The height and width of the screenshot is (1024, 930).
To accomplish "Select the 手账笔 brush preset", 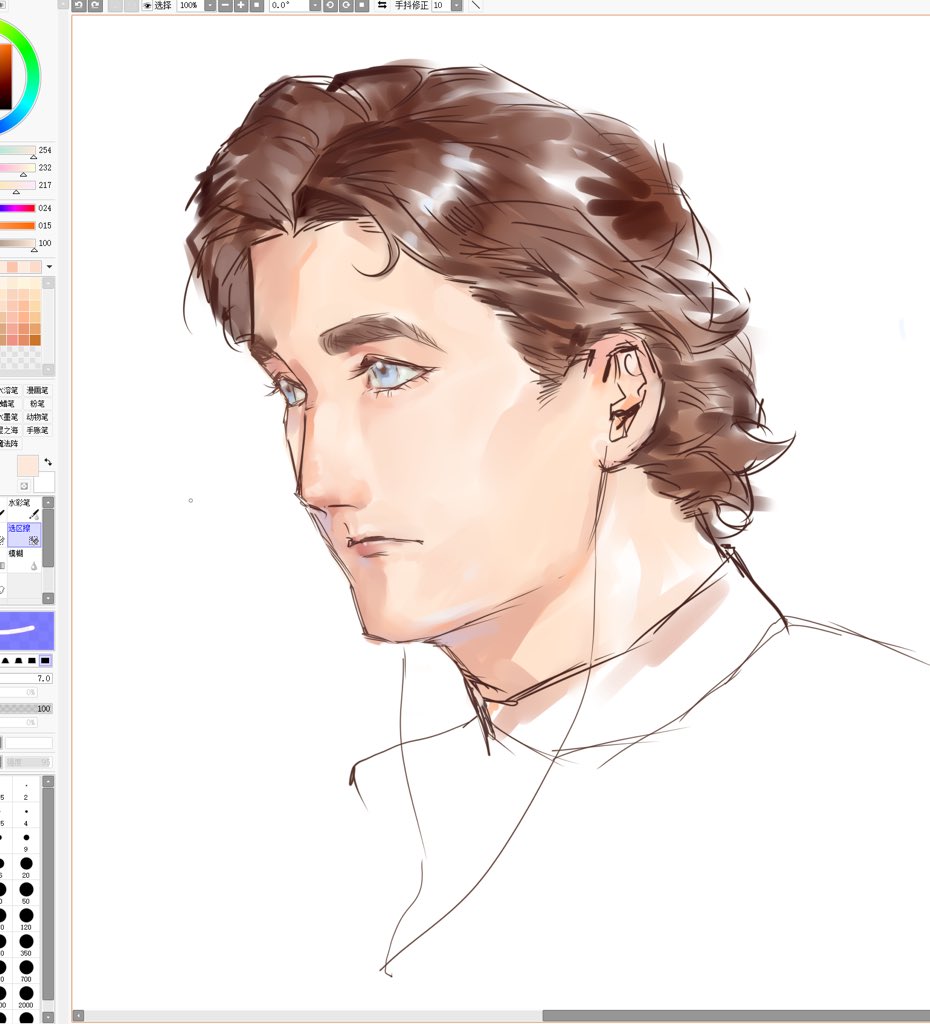I will 37,430.
